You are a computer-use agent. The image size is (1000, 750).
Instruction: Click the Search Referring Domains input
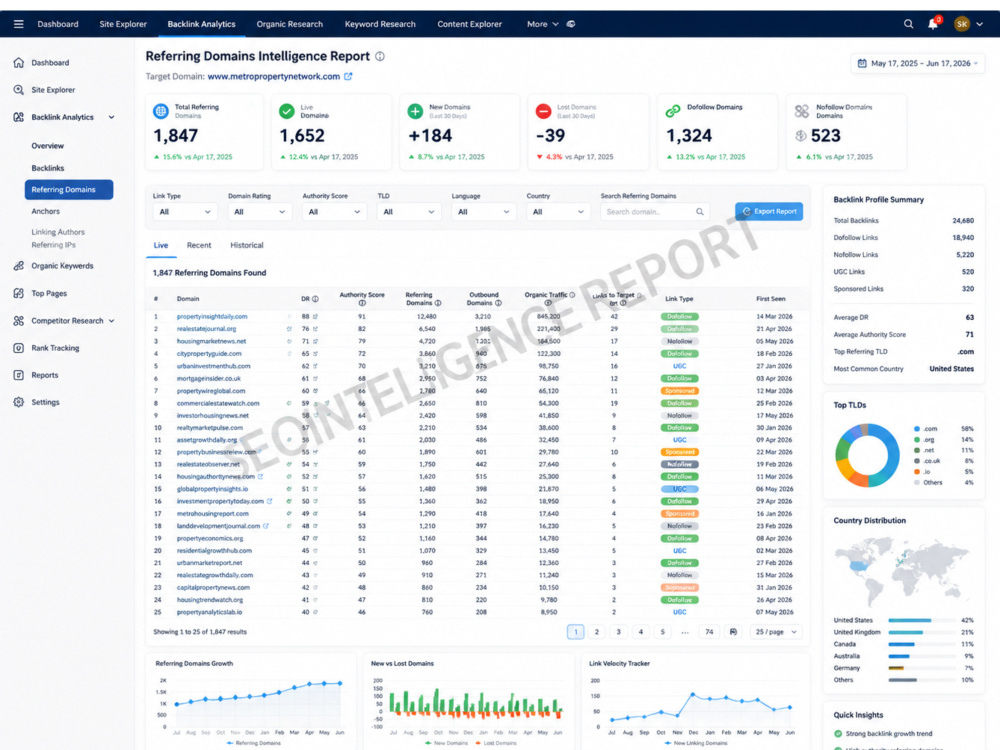655,212
